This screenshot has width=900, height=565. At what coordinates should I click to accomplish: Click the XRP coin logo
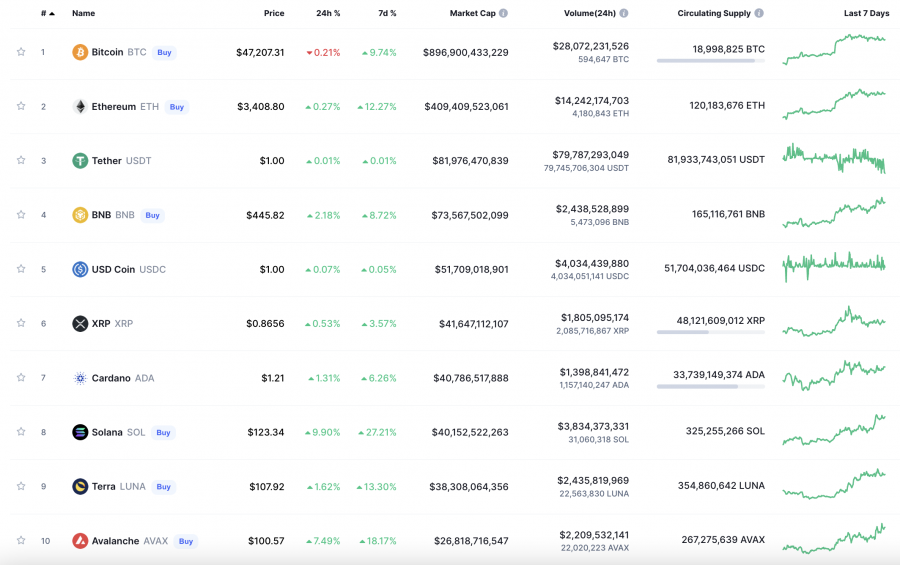tap(80, 324)
